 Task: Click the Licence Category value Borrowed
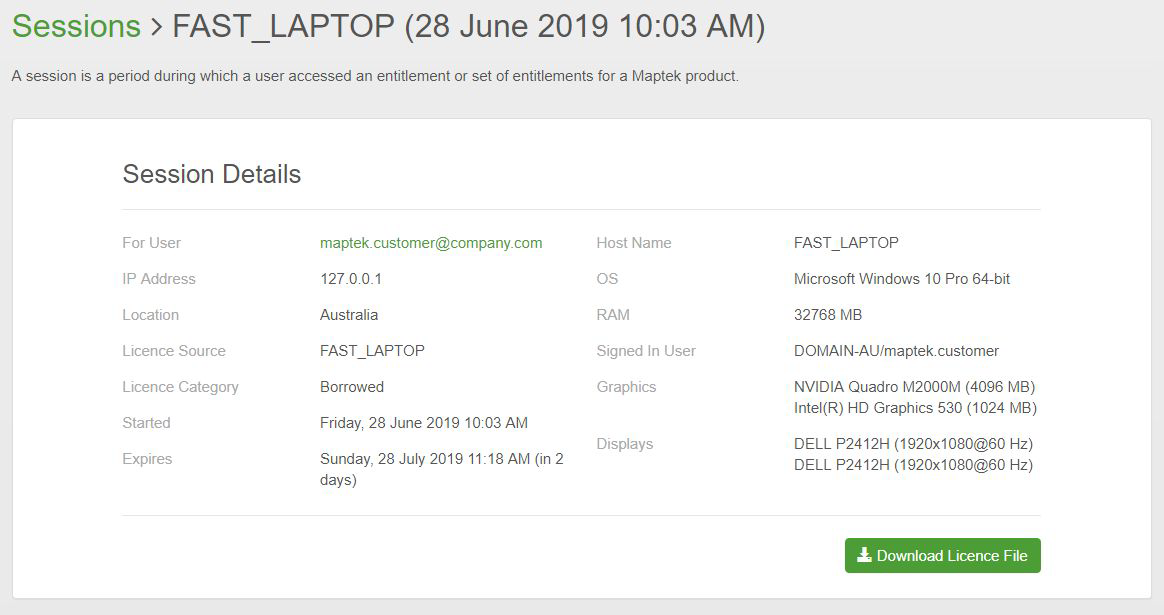point(352,387)
